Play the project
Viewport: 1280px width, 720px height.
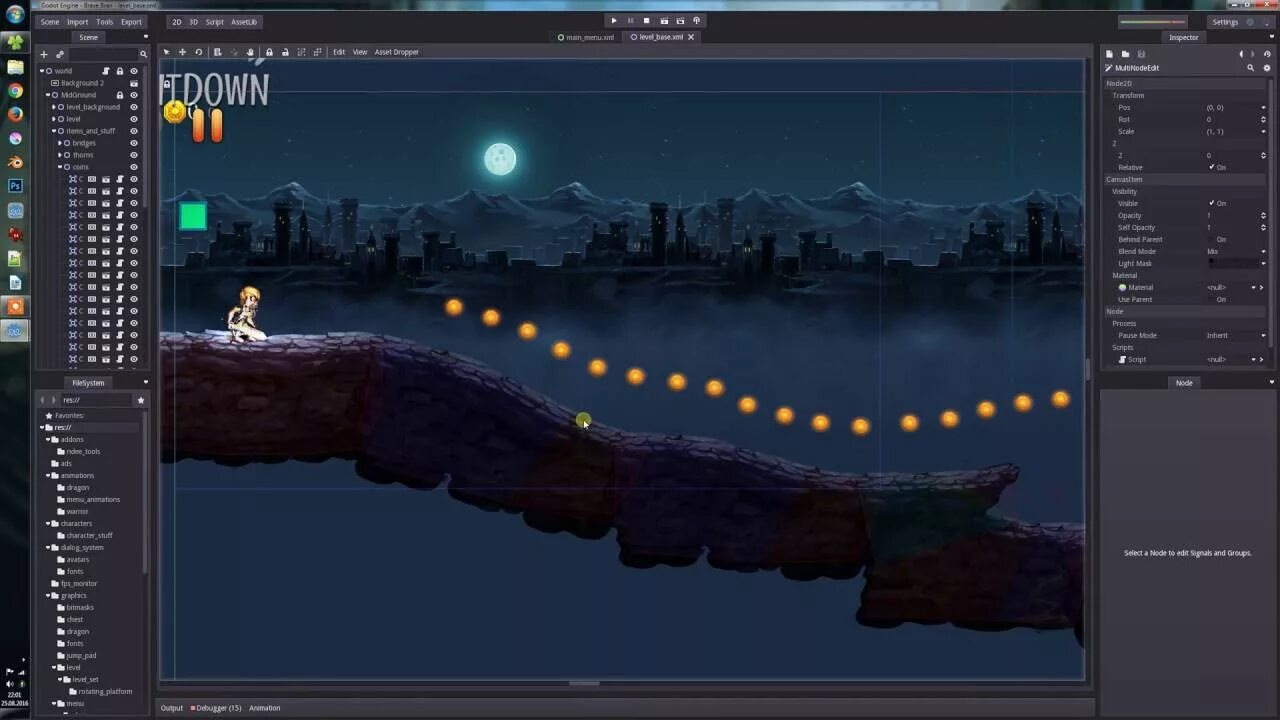(614, 21)
